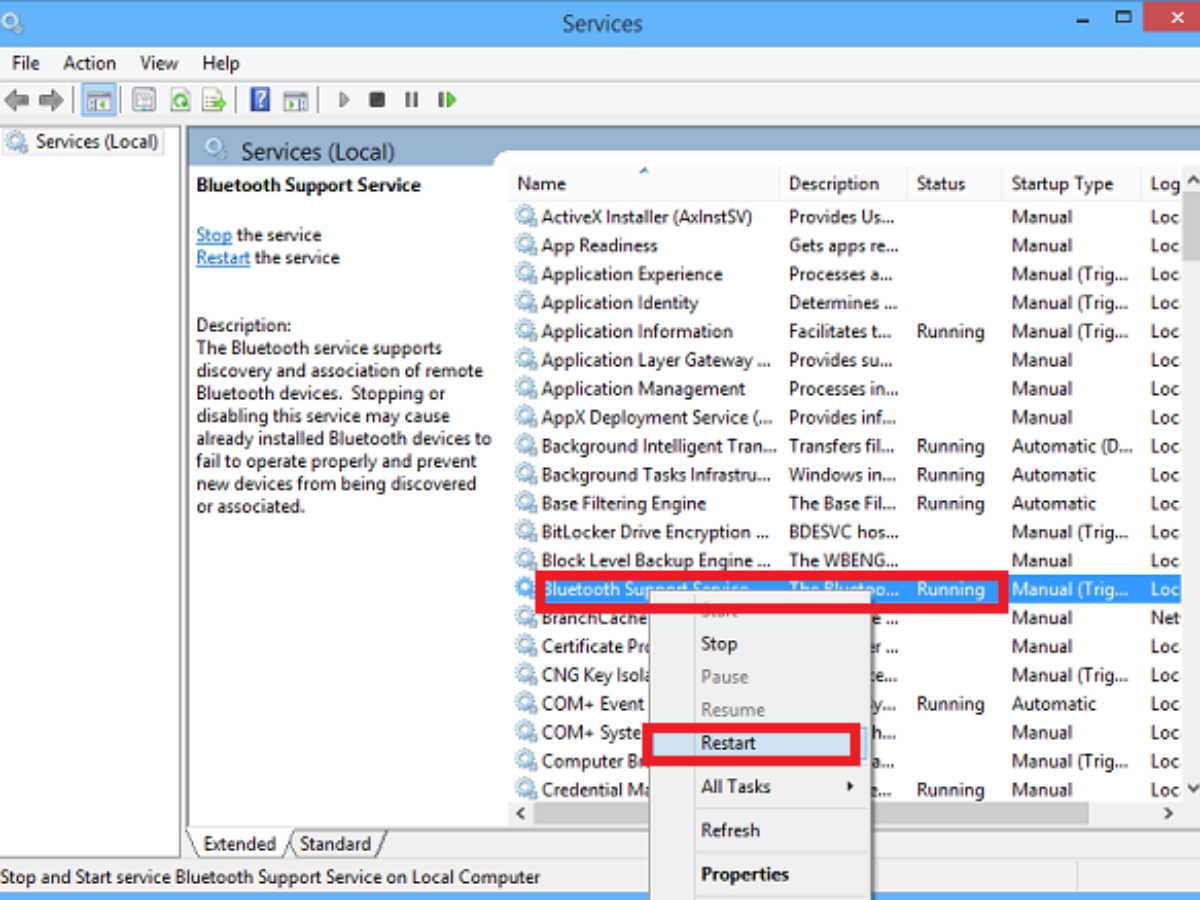Screen dimensions: 1200x900
Task: Select the Application Information service row
Action: 847,331
